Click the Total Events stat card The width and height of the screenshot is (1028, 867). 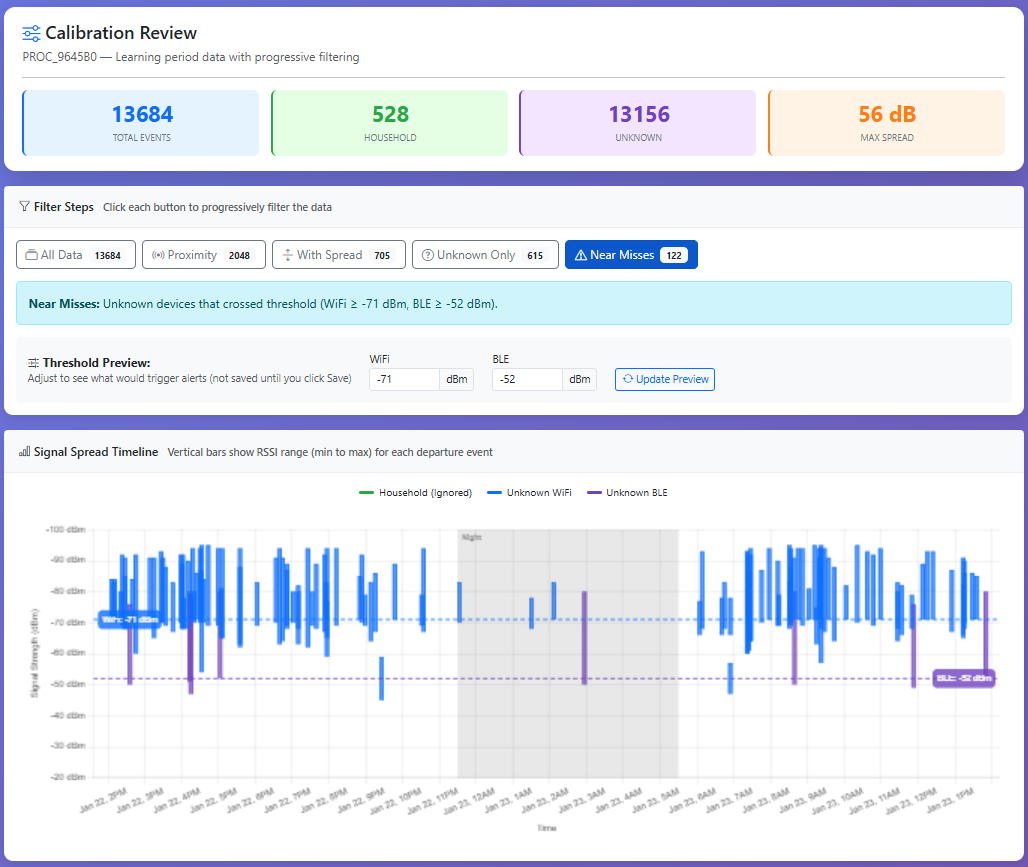point(140,123)
